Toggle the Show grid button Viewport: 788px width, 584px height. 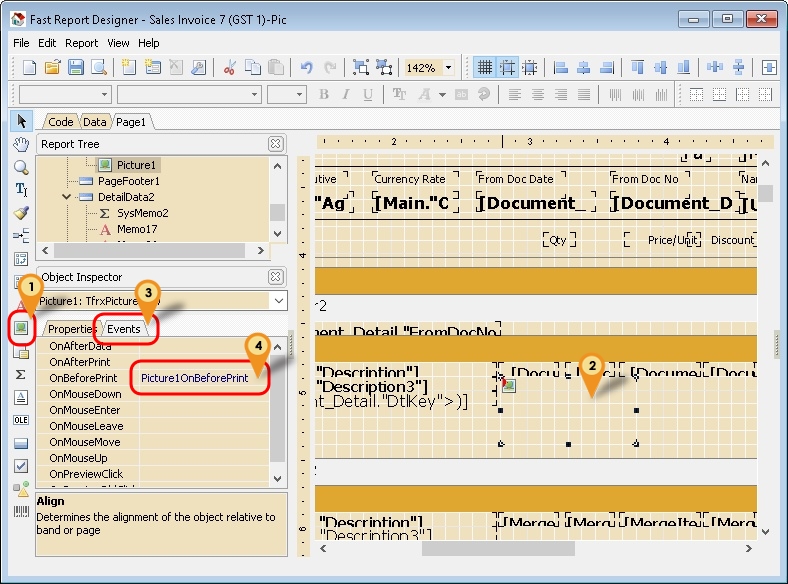tap(485, 68)
